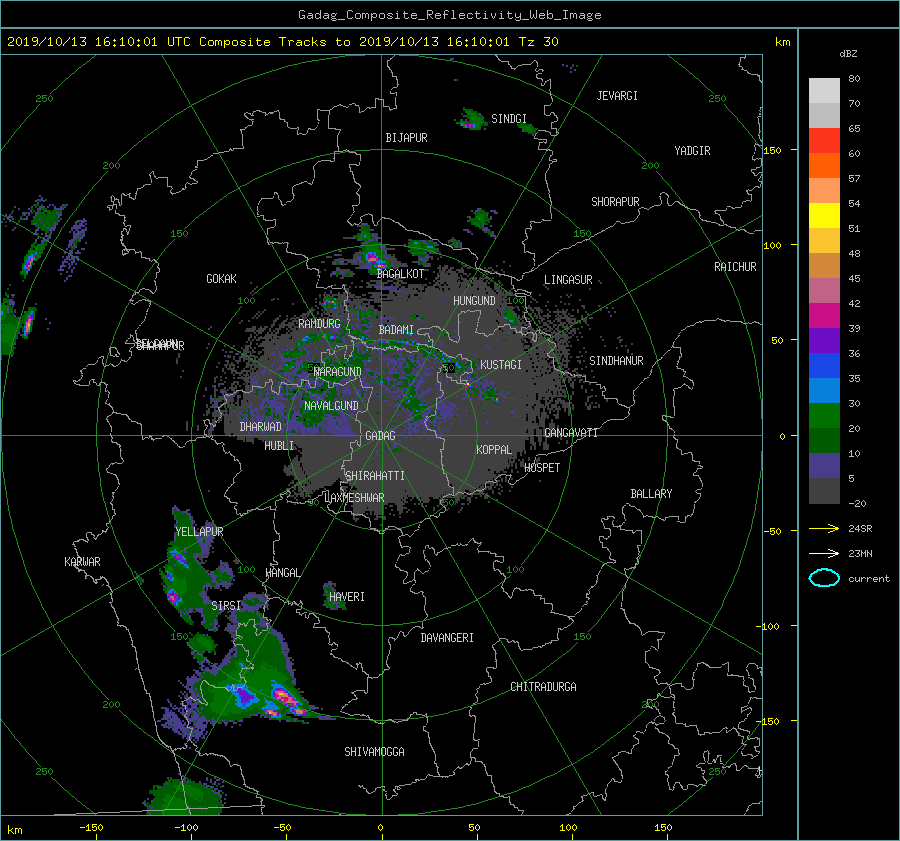Click the CHITRADURGA city label
900x841 pixels.
click(544, 687)
